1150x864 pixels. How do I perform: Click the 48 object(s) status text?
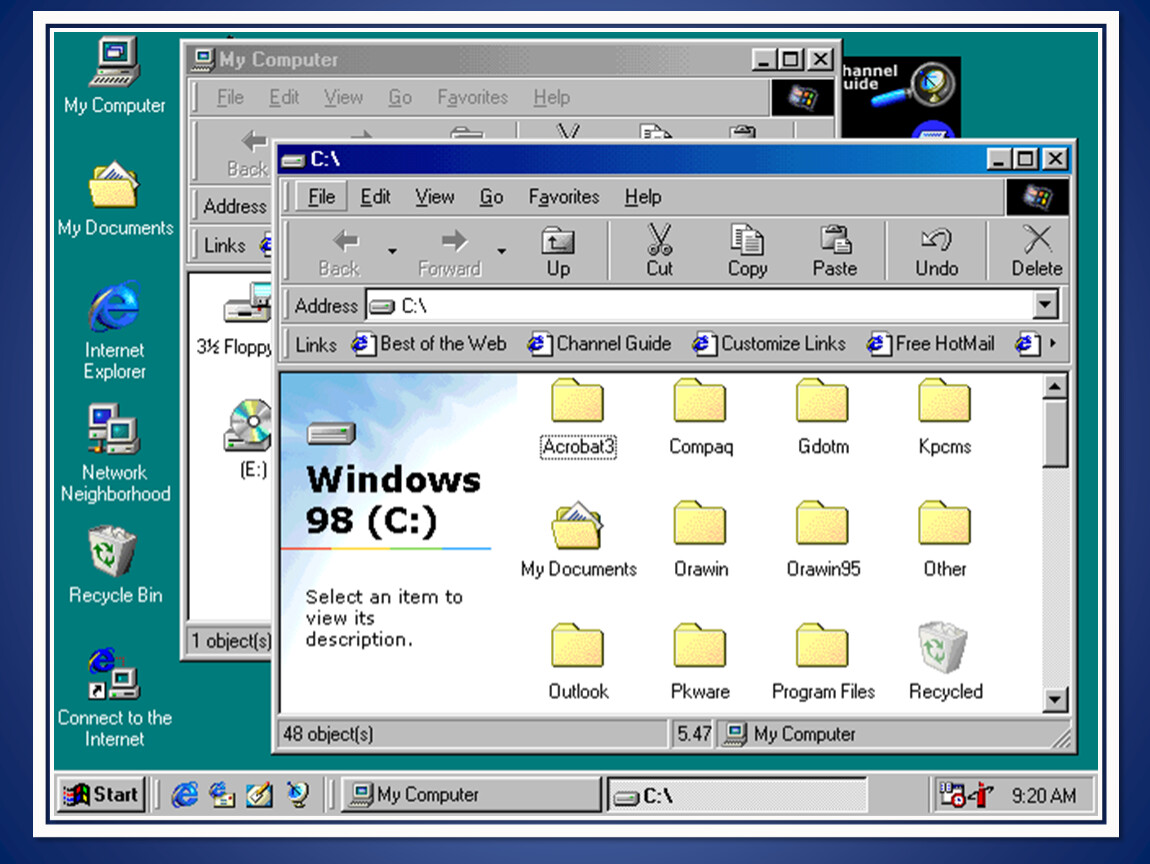pyautogui.click(x=329, y=733)
